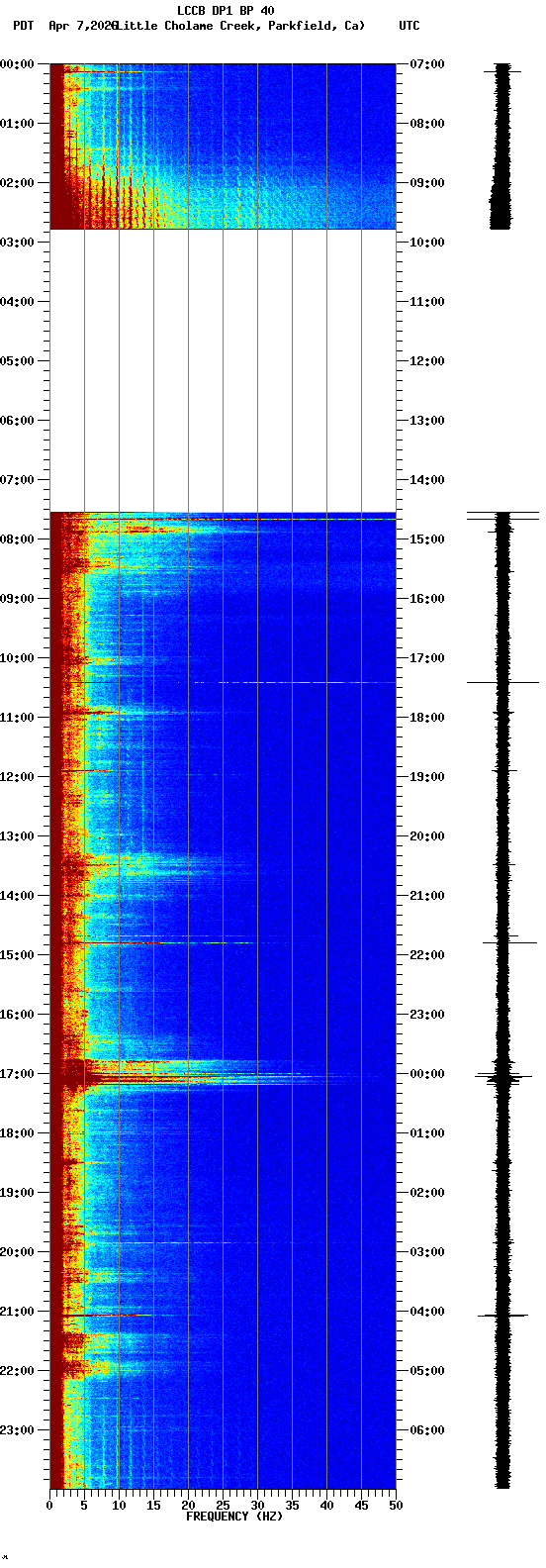546x1568 pixels.
Task: Click the UTC time label '14:00'
Action: click(427, 479)
